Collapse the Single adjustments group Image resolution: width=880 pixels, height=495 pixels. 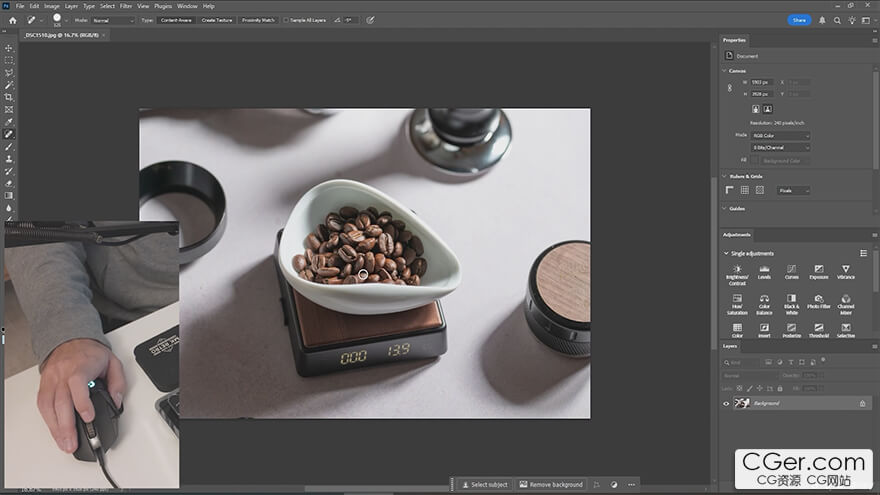pyautogui.click(x=726, y=254)
